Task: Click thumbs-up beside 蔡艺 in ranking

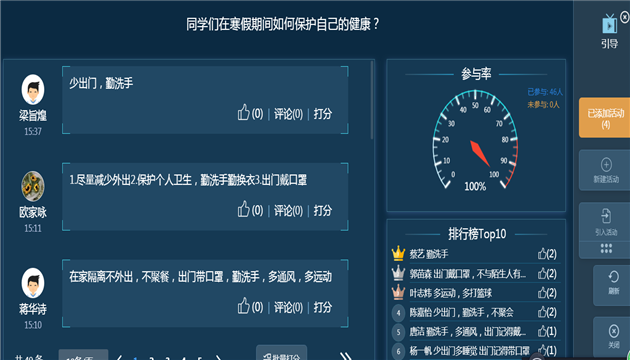Action: [542, 254]
